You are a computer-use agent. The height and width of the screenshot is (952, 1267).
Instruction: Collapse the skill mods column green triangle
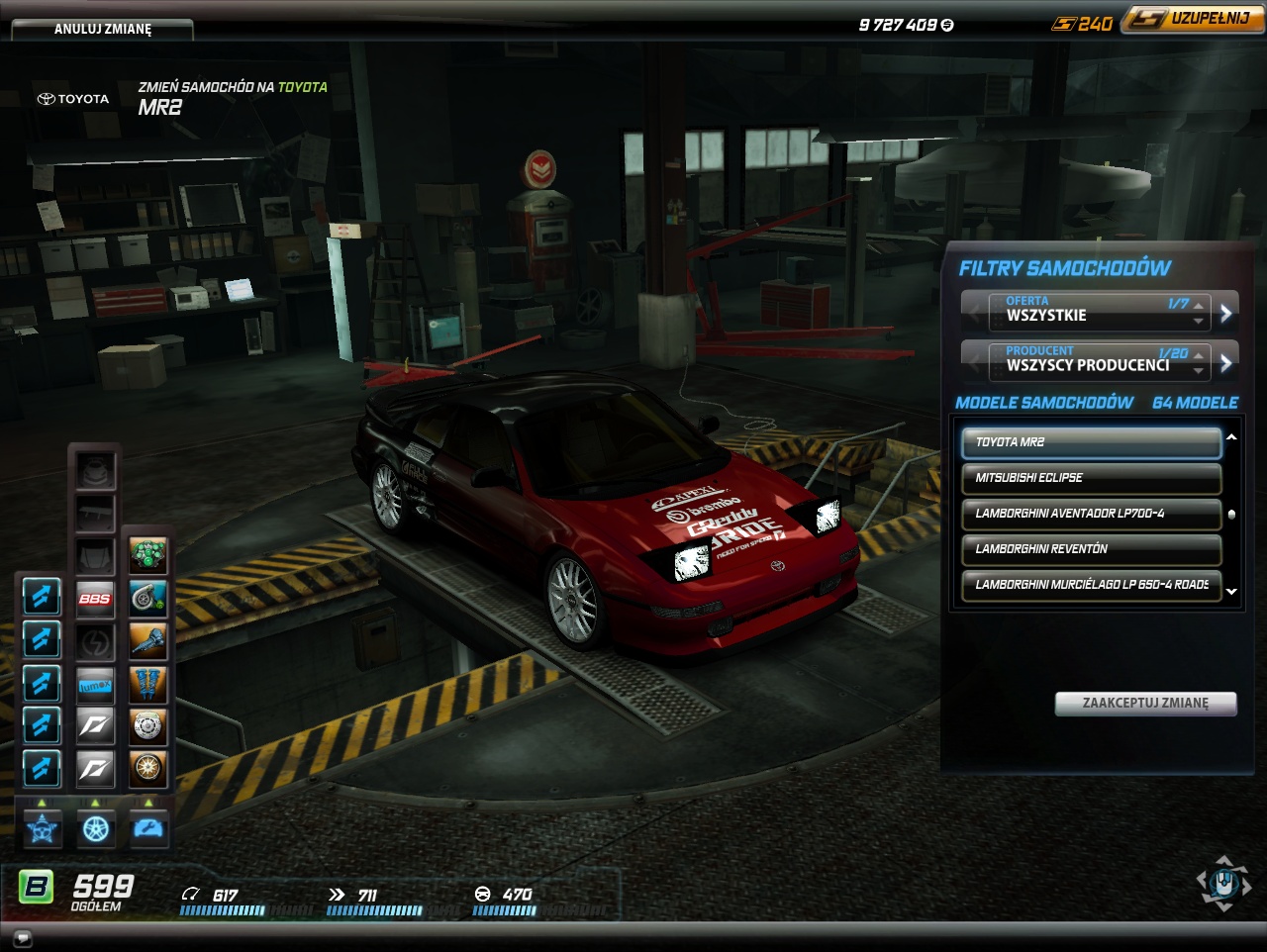[x=42, y=803]
